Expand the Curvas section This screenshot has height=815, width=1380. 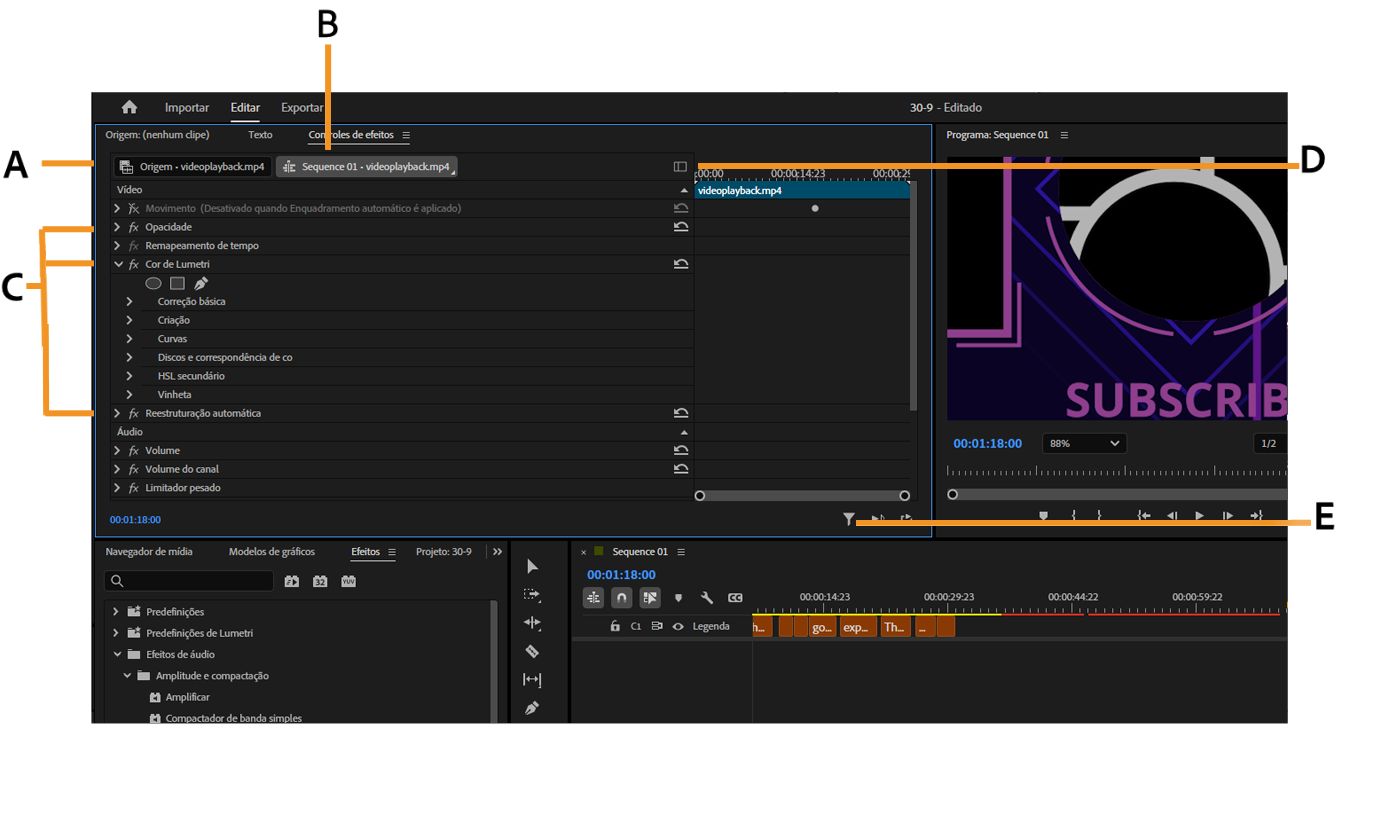coord(129,339)
